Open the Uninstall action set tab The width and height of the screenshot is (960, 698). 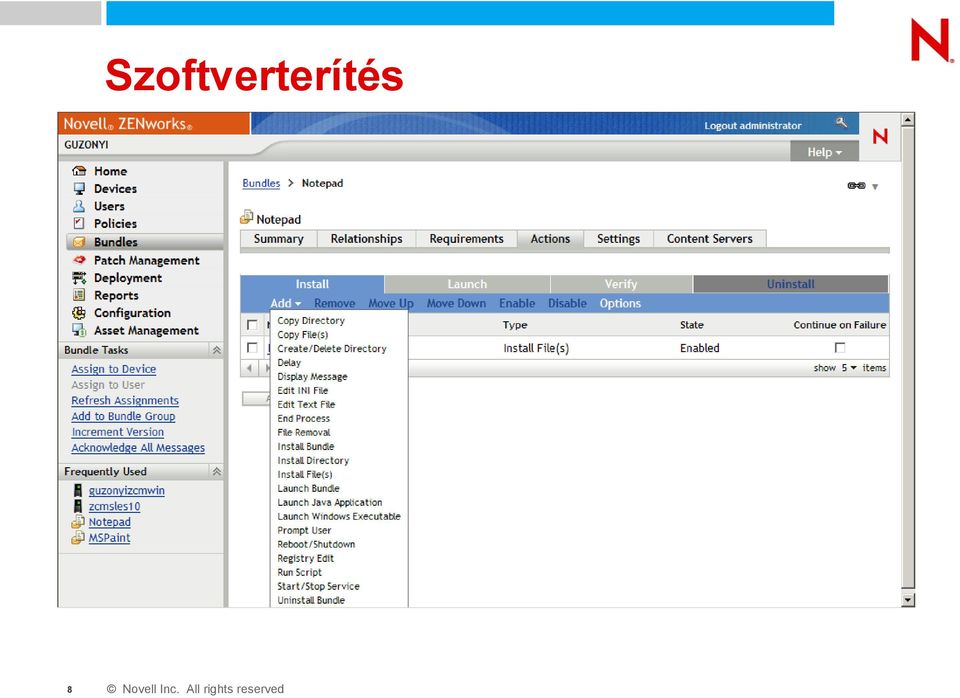pyautogui.click(x=790, y=284)
